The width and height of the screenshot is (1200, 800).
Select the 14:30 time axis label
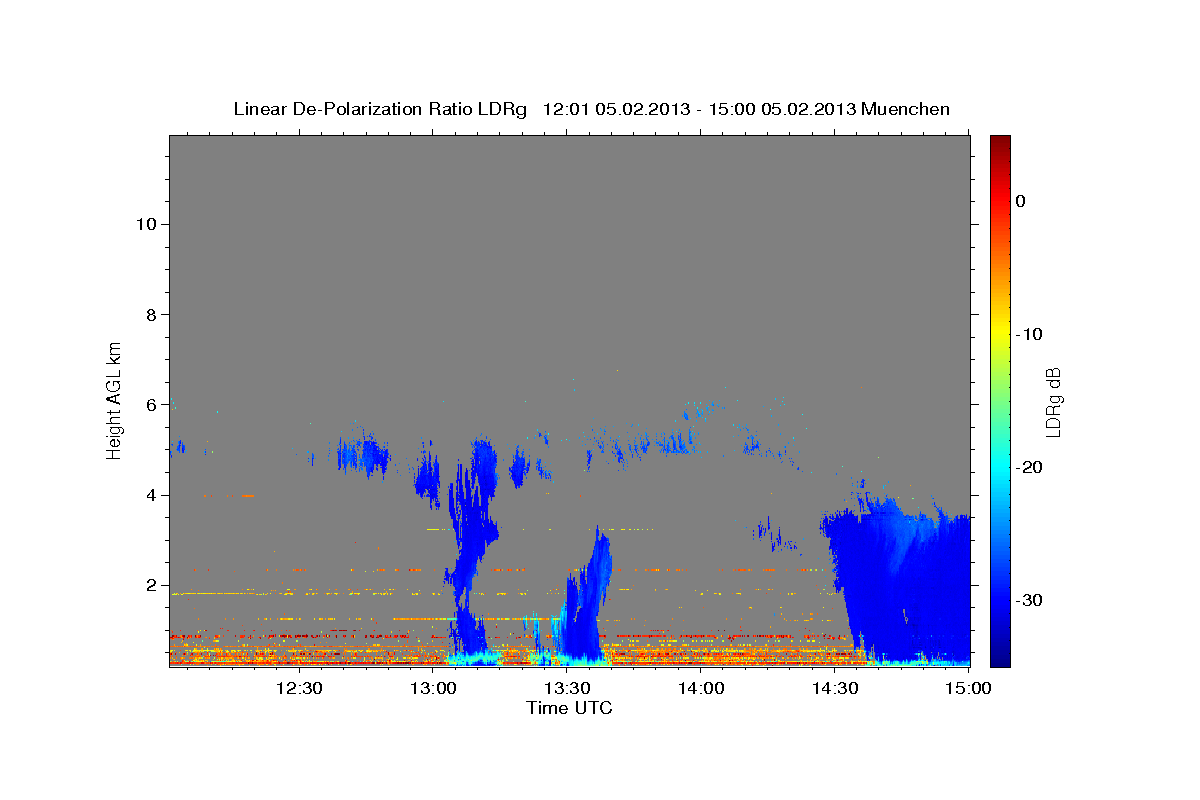(x=835, y=688)
